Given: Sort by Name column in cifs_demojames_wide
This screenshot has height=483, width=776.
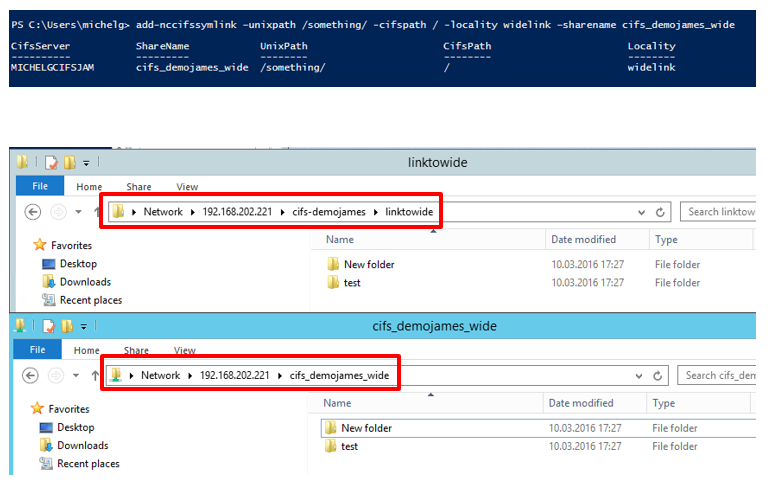Looking at the screenshot, I should (x=337, y=403).
